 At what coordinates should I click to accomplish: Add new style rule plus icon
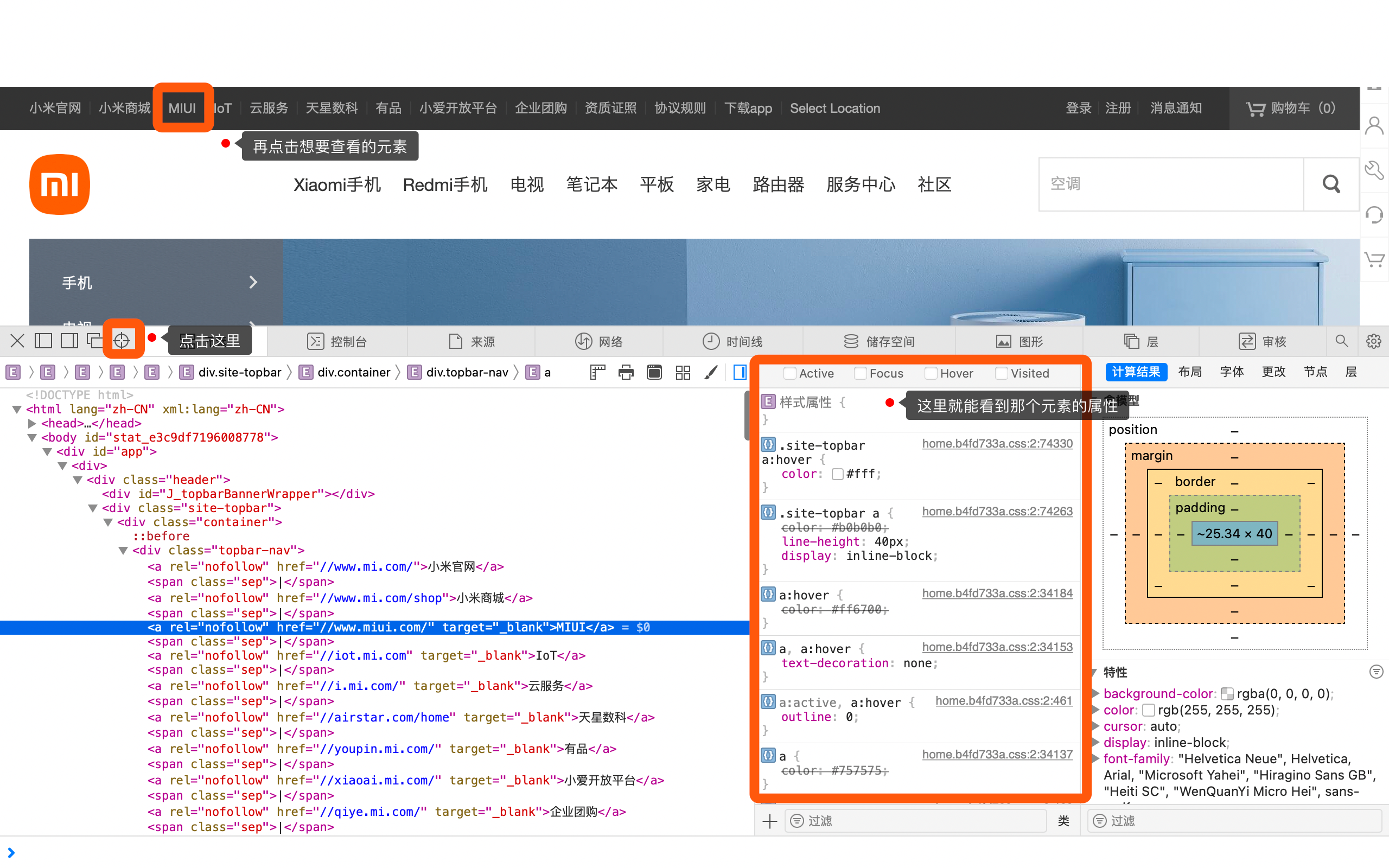click(770, 821)
